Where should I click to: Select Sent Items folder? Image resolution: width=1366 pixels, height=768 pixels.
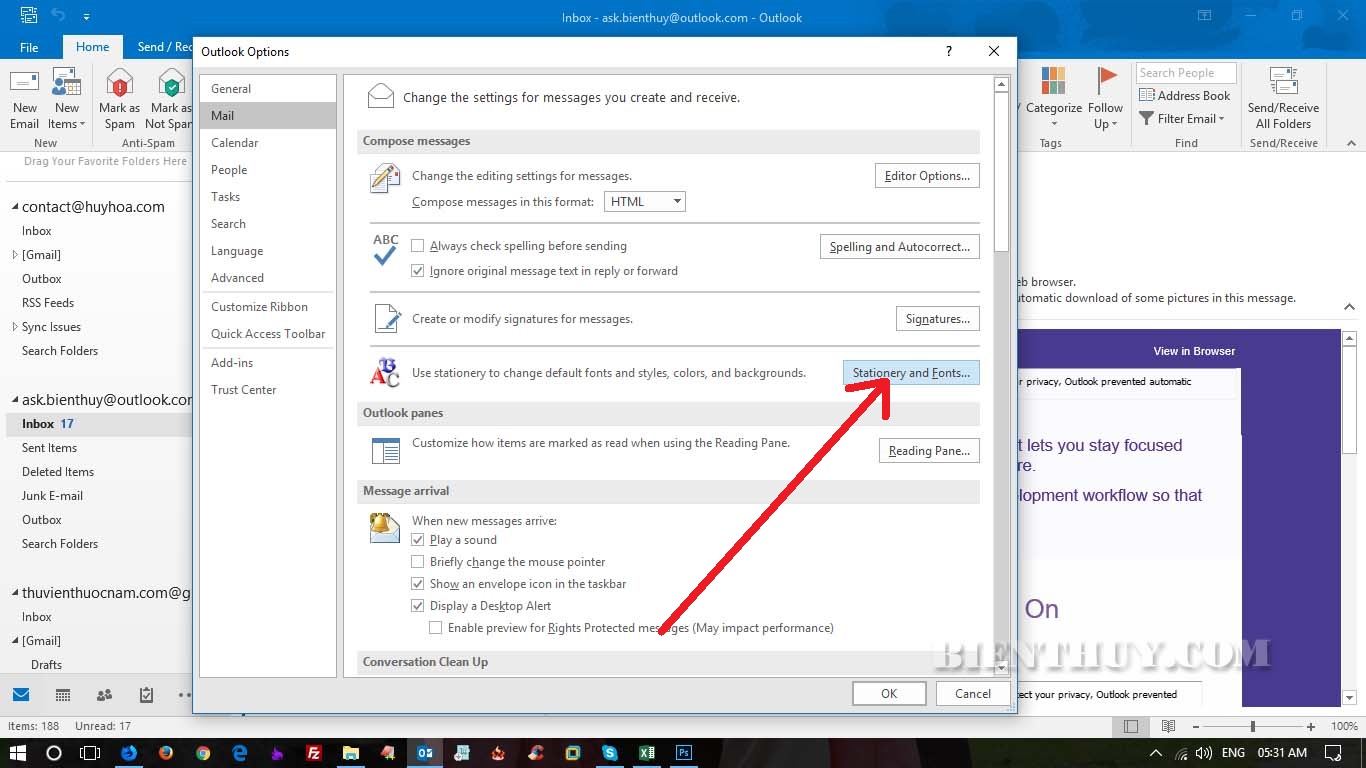coord(49,448)
